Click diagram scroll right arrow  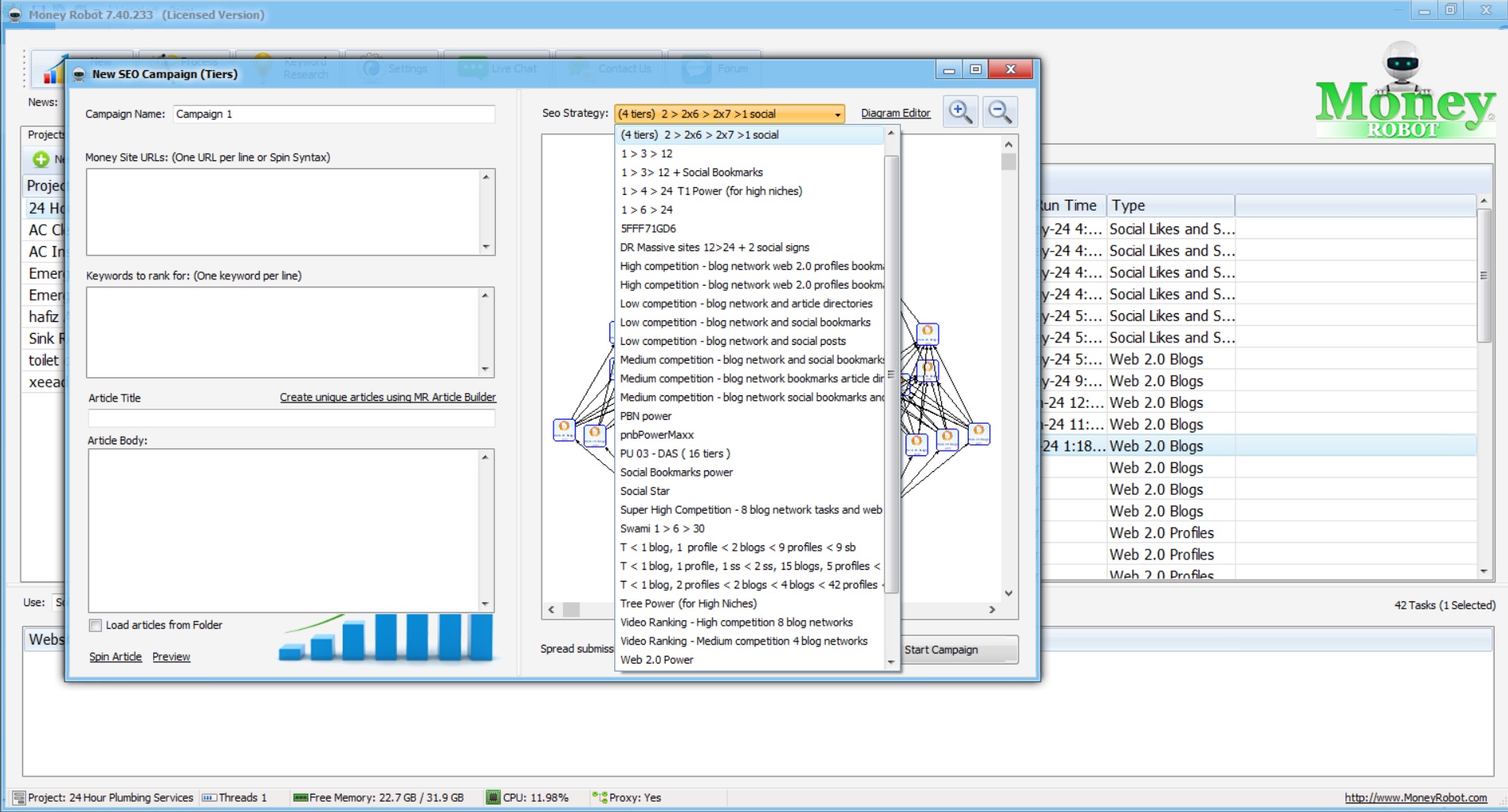(x=992, y=609)
